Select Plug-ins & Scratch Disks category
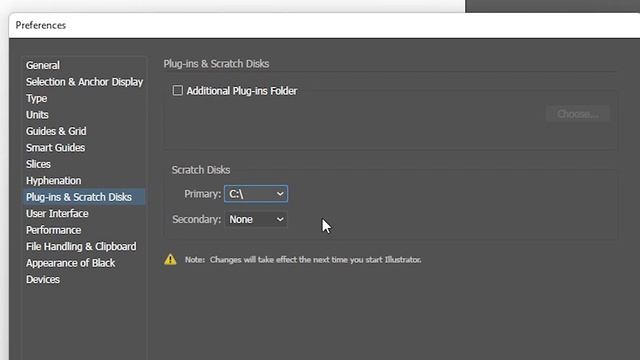This screenshot has width=640, height=360. point(84,197)
